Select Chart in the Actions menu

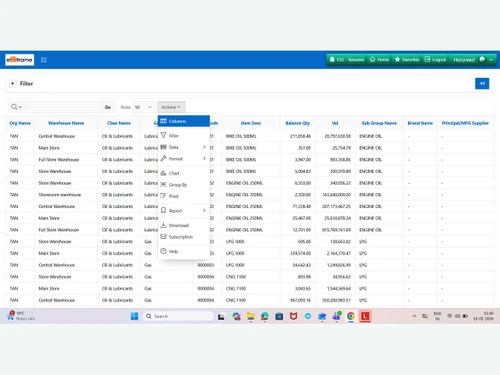pyautogui.click(x=184, y=173)
